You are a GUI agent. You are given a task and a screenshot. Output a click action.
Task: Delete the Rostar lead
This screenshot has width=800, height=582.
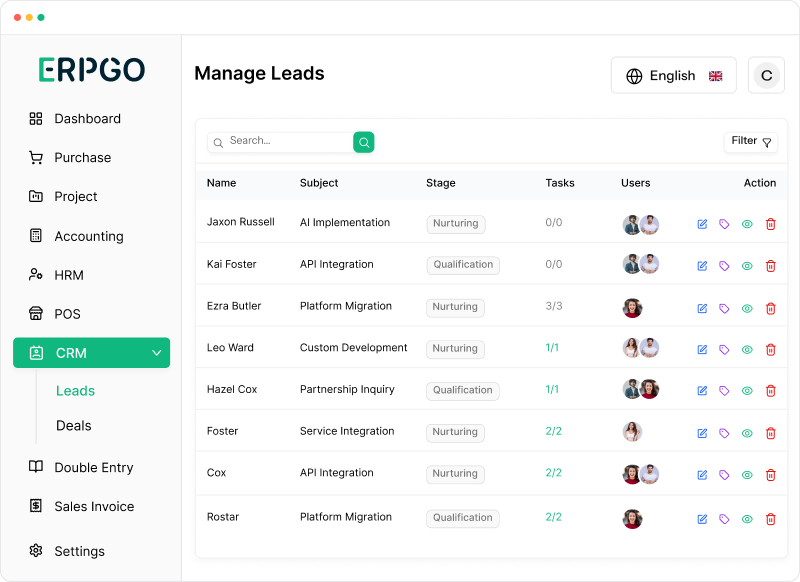pyautogui.click(x=770, y=519)
